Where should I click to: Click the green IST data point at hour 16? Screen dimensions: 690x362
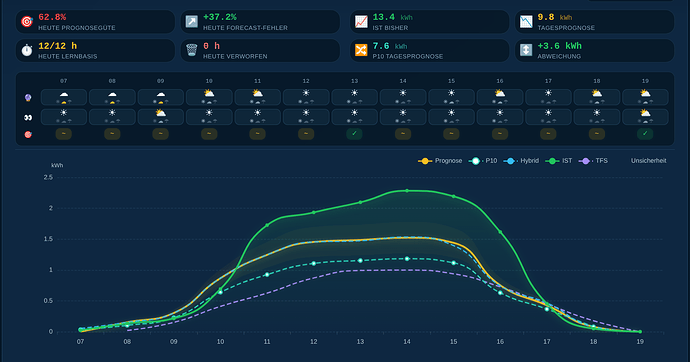click(500, 232)
